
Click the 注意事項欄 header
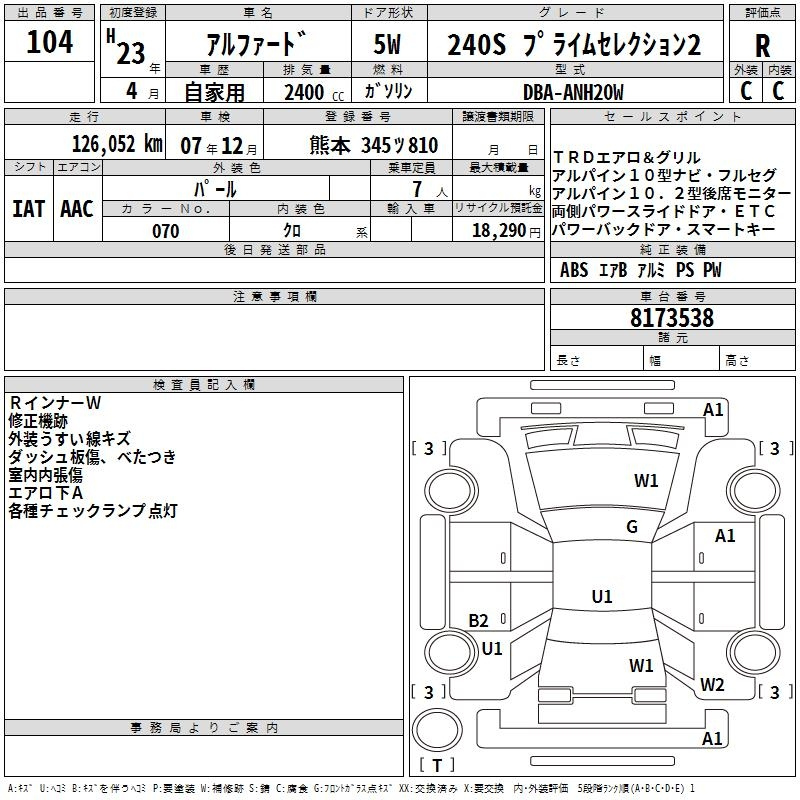[274, 297]
